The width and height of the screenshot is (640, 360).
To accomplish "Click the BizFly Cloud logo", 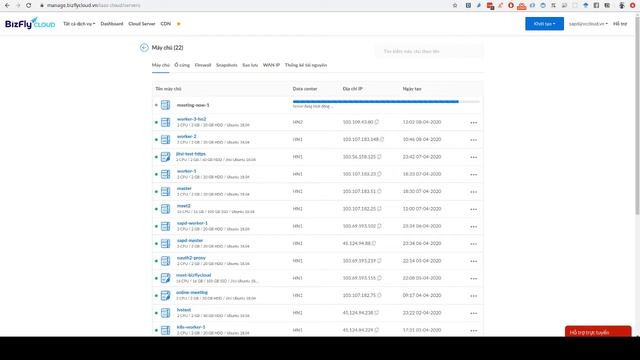I will [30, 24].
